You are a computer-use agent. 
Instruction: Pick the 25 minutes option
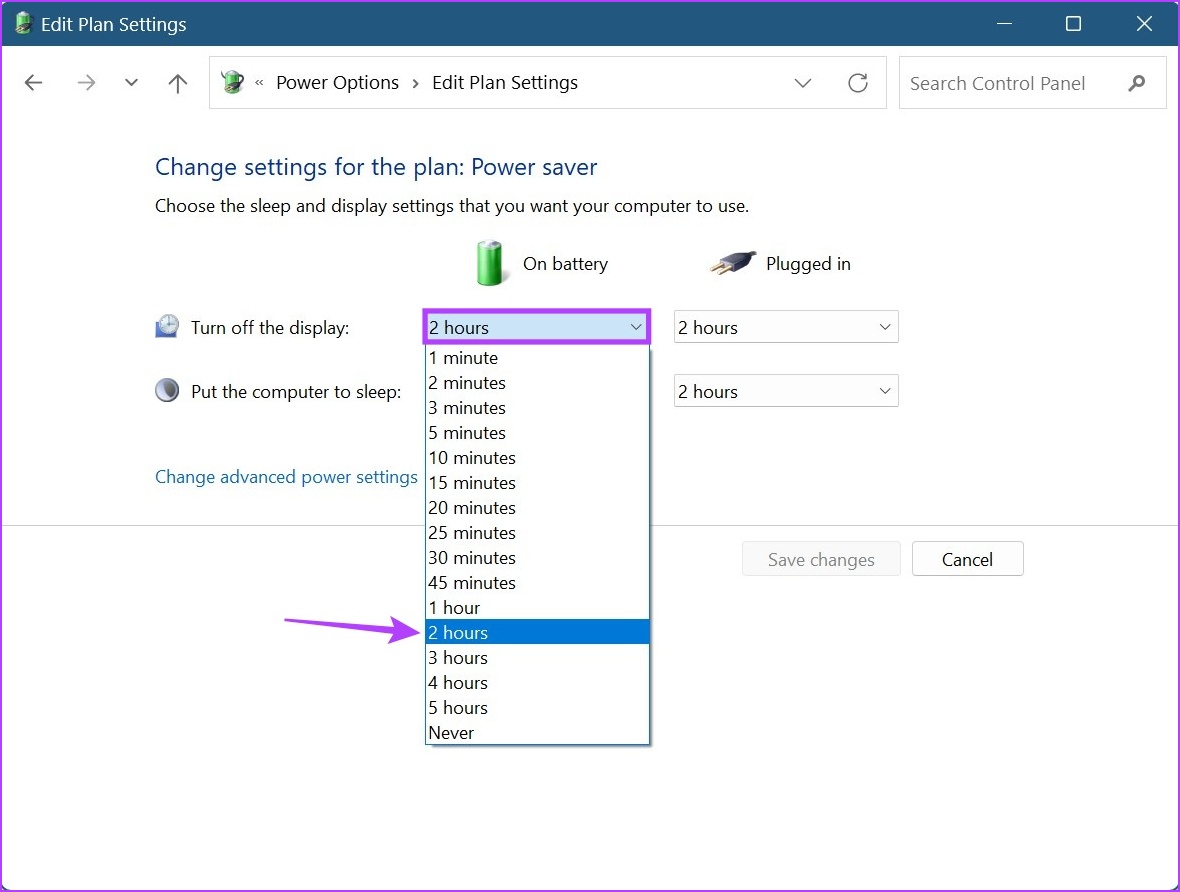[x=537, y=533]
